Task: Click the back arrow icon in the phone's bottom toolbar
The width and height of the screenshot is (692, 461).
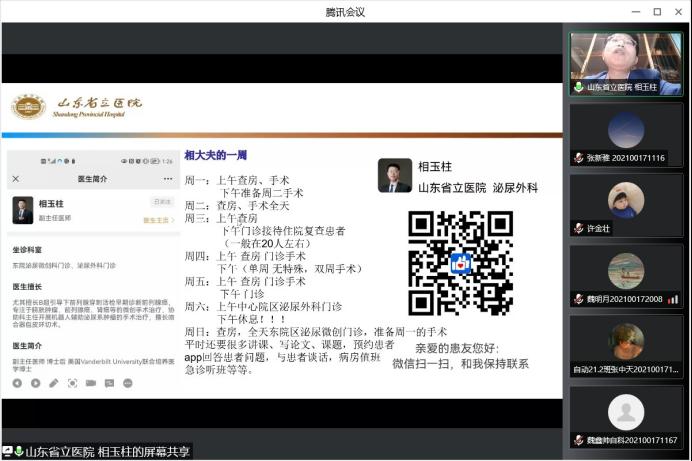Action: 17,383
